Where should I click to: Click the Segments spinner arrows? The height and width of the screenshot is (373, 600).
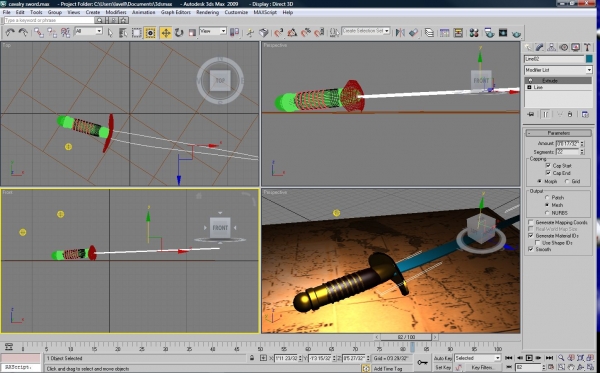582,152
